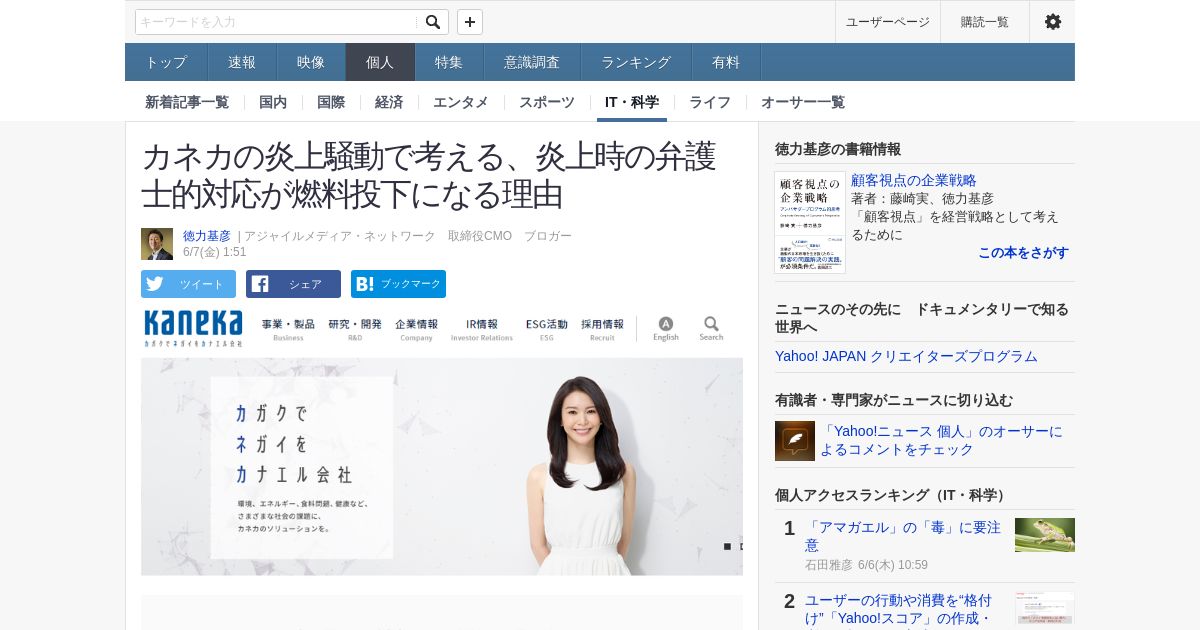The image size is (1200, 630).
Task: Open ユーザーページ link
Action: point(888,22)
